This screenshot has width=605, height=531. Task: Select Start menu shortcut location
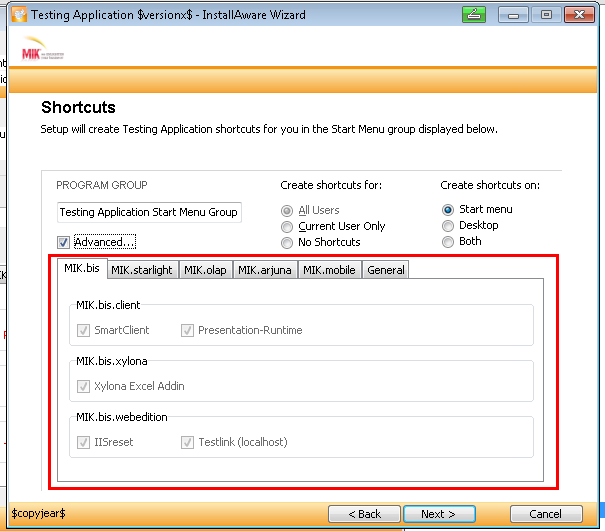pyautogui.click(x=448, y=210)
